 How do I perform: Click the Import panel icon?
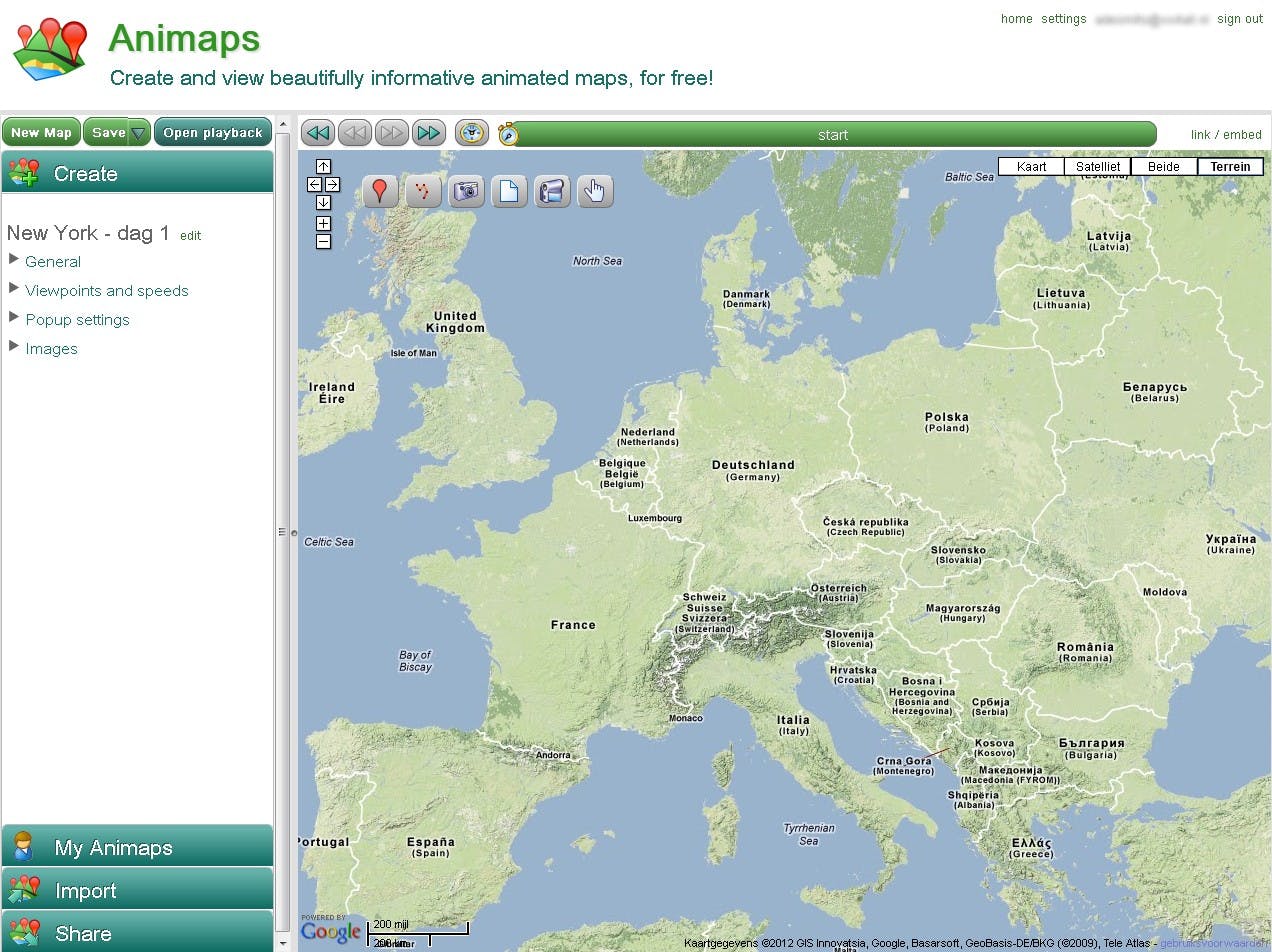(x=23, y=890)
